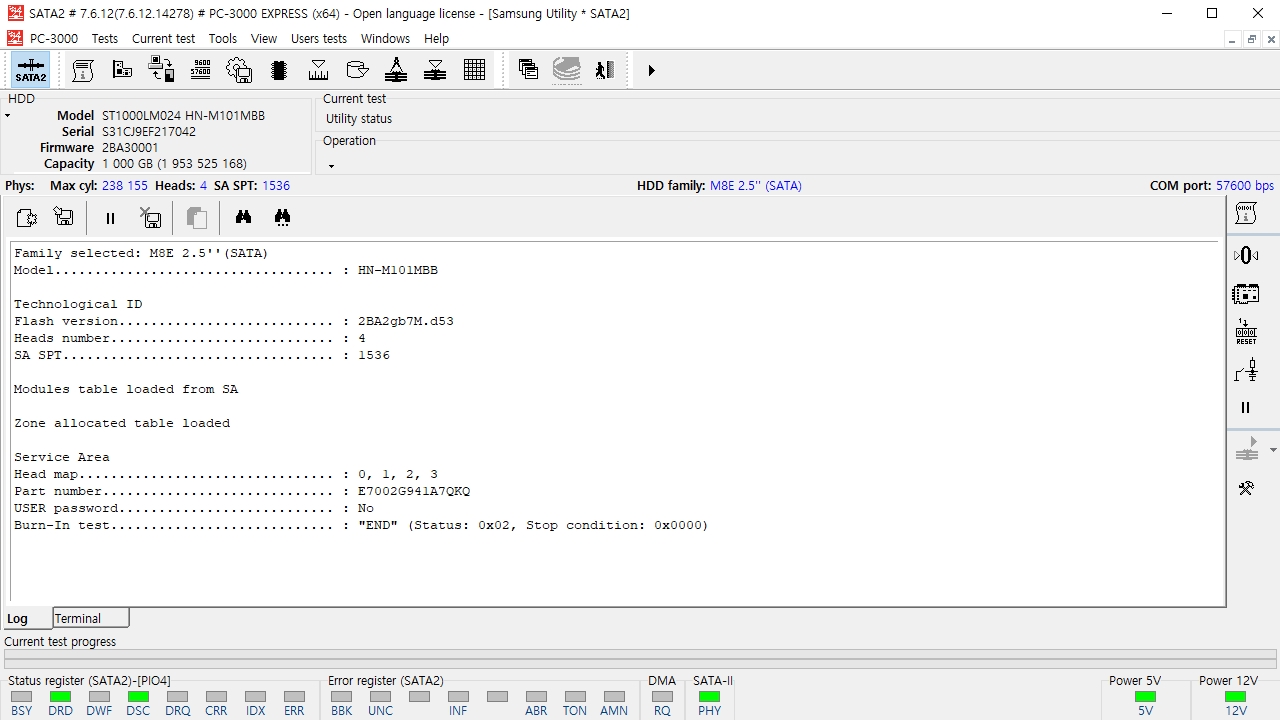Viewport: 1280px width, 720px height.
Task: Click the Power 12V indicator
Action: (x=1236, y=696)
